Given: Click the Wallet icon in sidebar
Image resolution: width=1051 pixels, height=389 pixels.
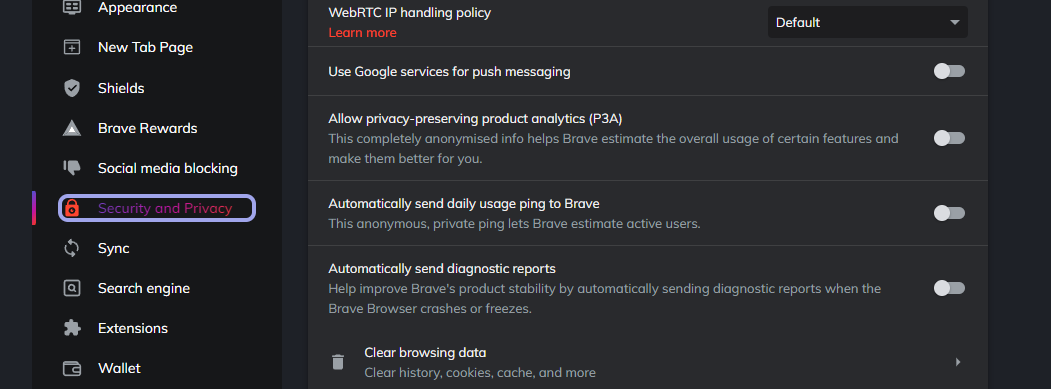Looking at the screenshot, I should point(72,368).
